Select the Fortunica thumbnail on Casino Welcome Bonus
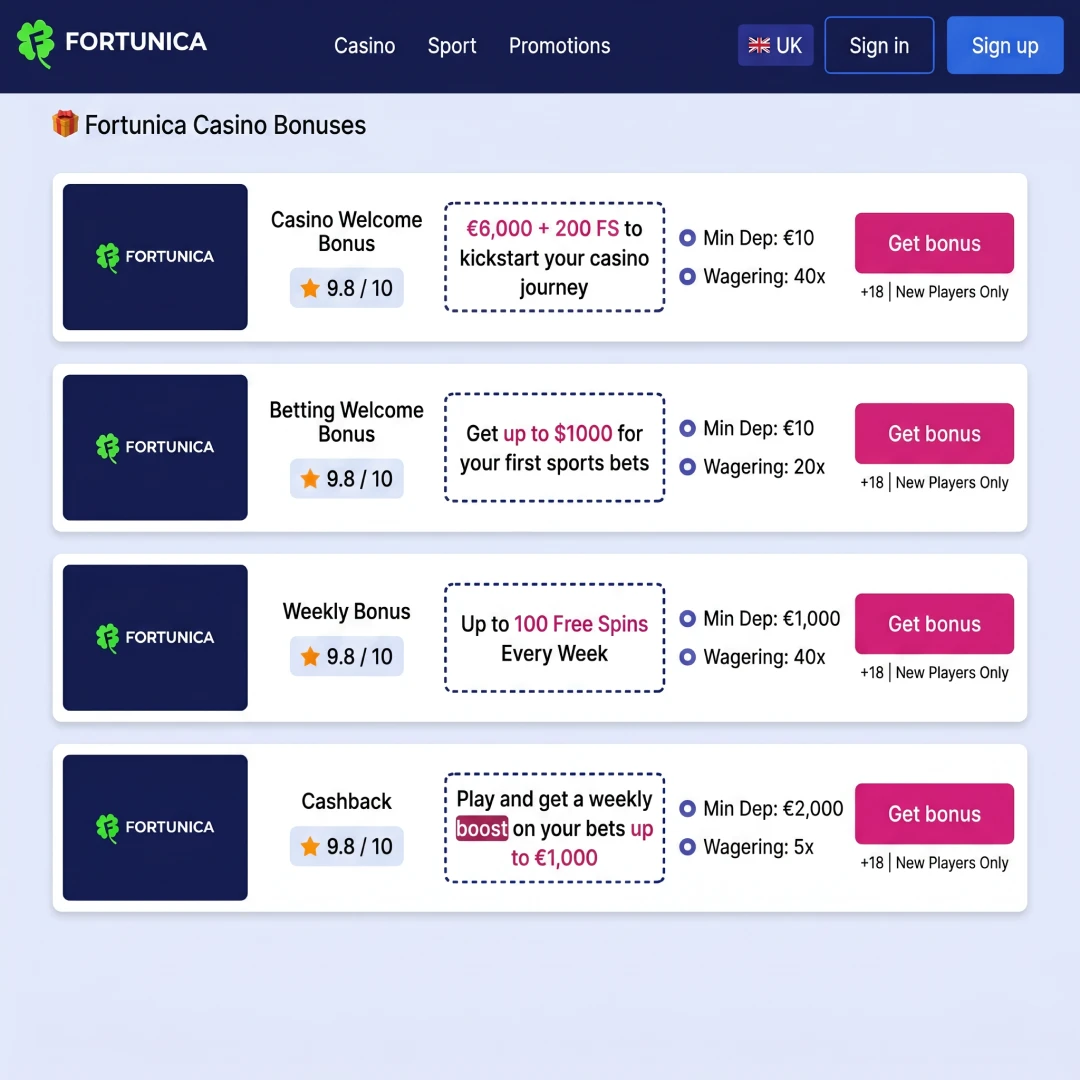 coord(154,256)
